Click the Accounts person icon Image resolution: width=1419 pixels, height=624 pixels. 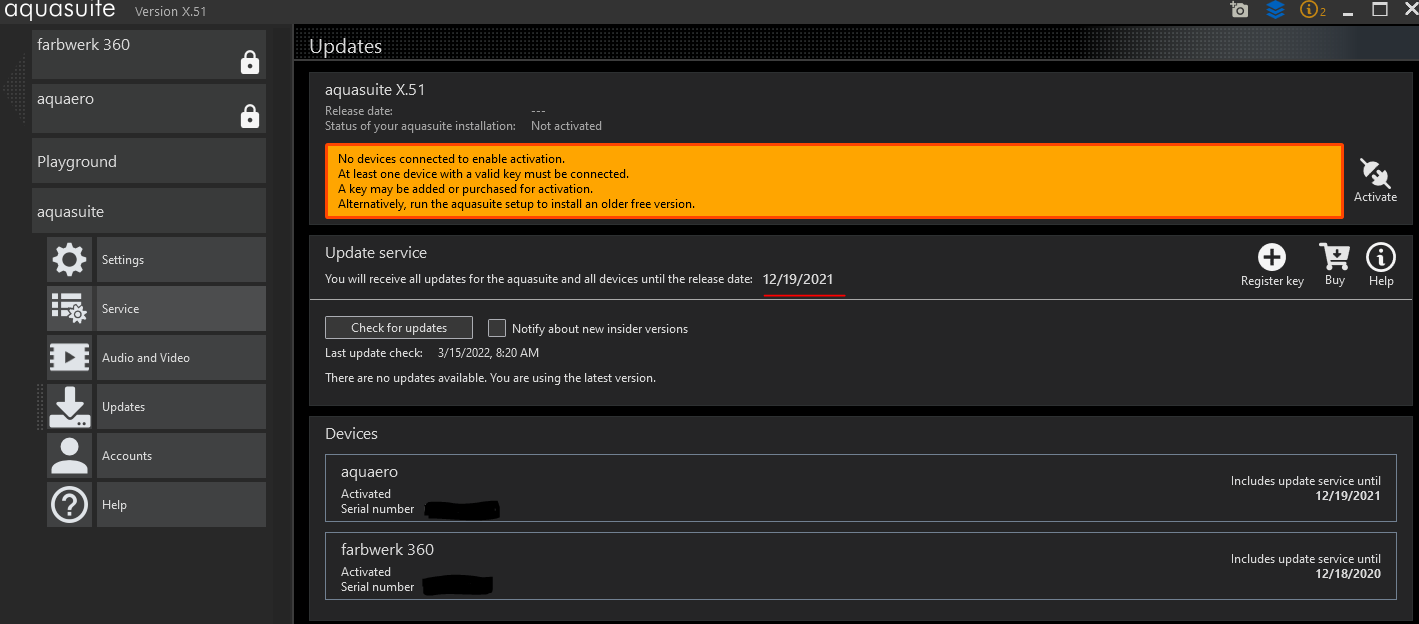tap(69, 456)
